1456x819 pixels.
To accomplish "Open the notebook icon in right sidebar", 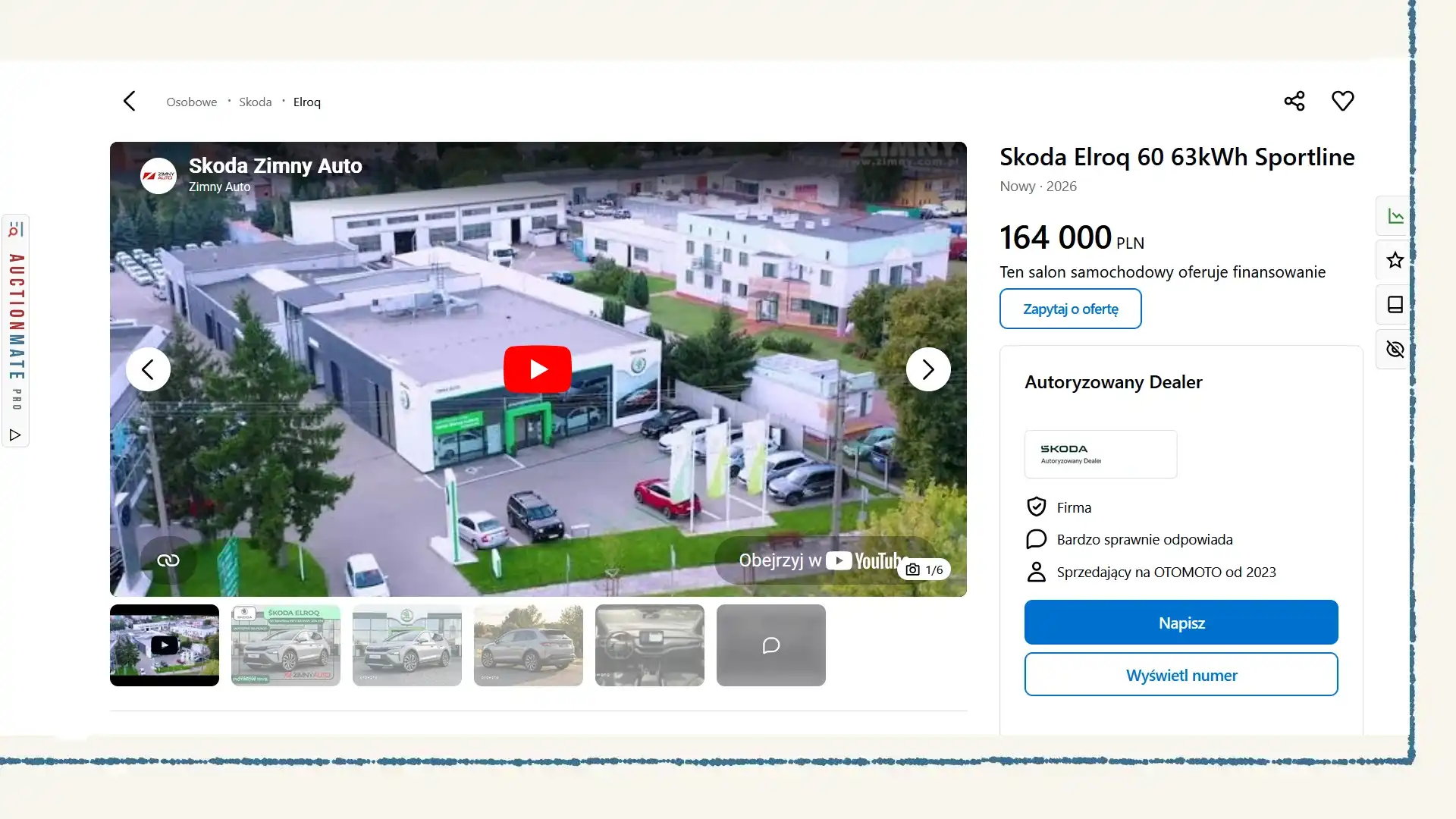I will coord(1395,305).
